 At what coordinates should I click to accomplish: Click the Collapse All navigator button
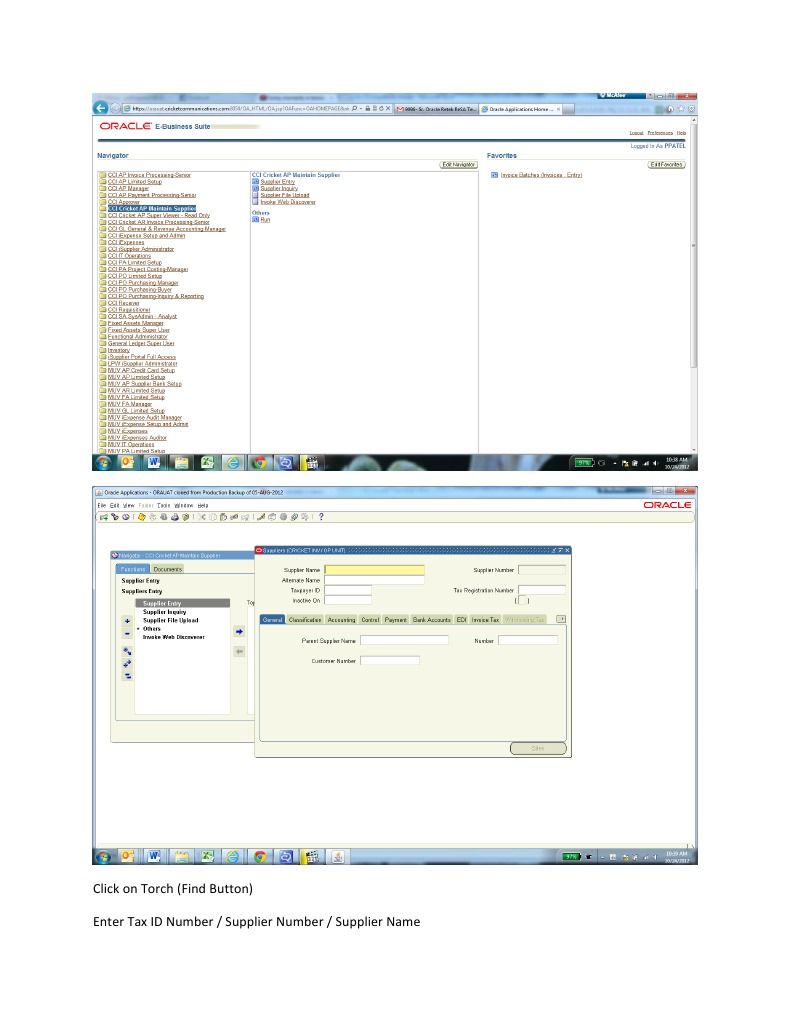coord(127,676)
